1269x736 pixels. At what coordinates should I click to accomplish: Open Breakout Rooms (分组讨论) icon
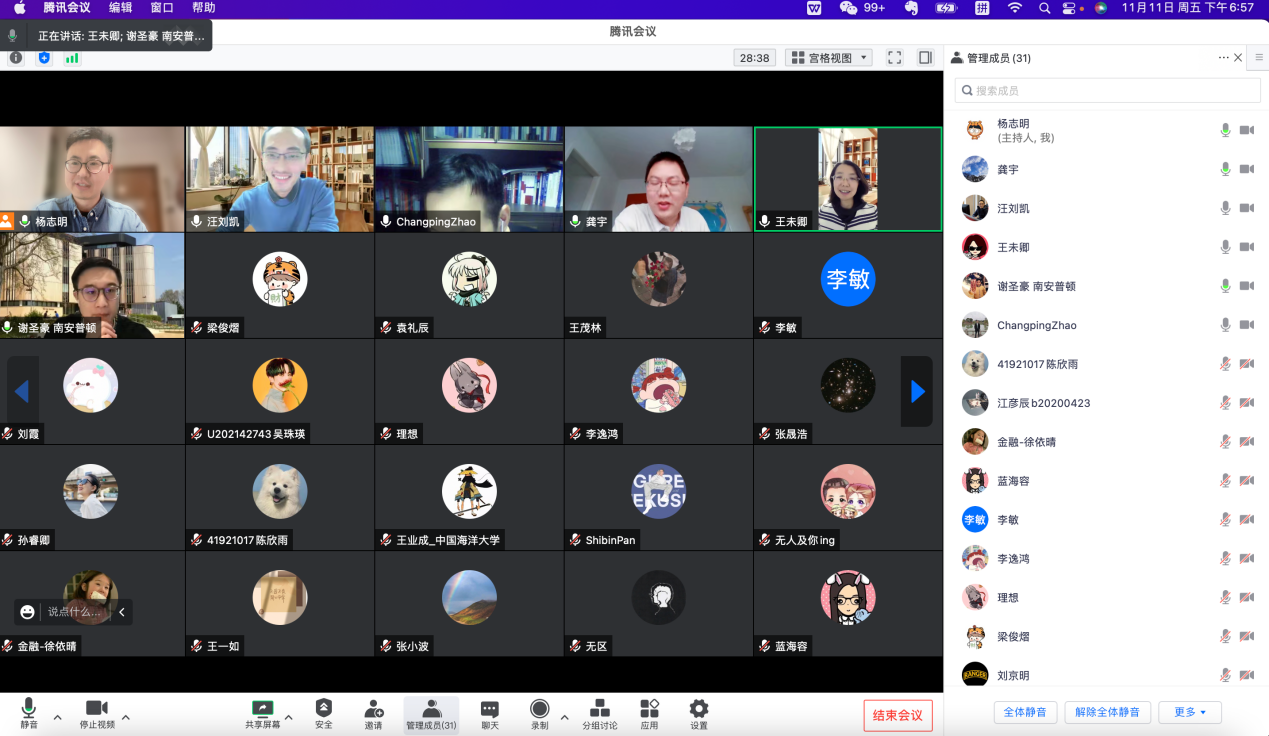point(600,713)
